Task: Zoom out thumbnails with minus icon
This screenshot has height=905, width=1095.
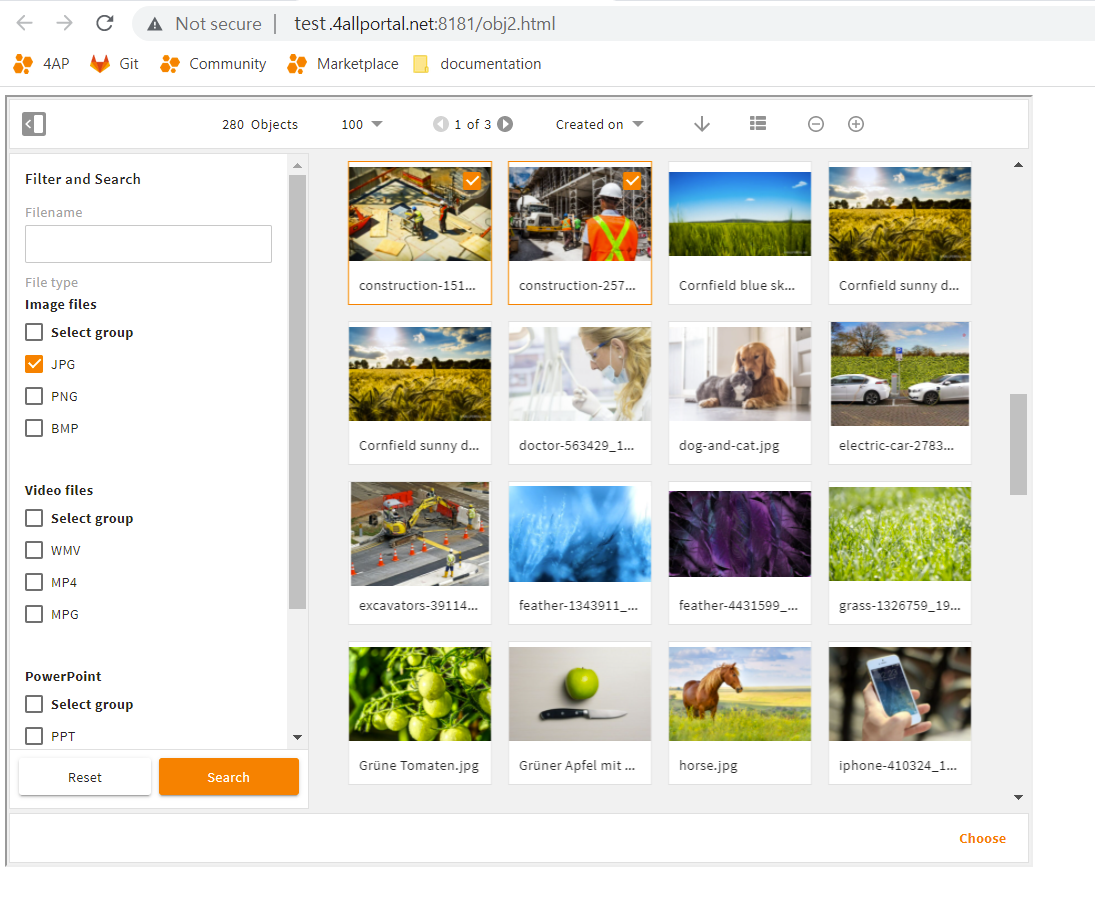Action: tap(816, 124)
